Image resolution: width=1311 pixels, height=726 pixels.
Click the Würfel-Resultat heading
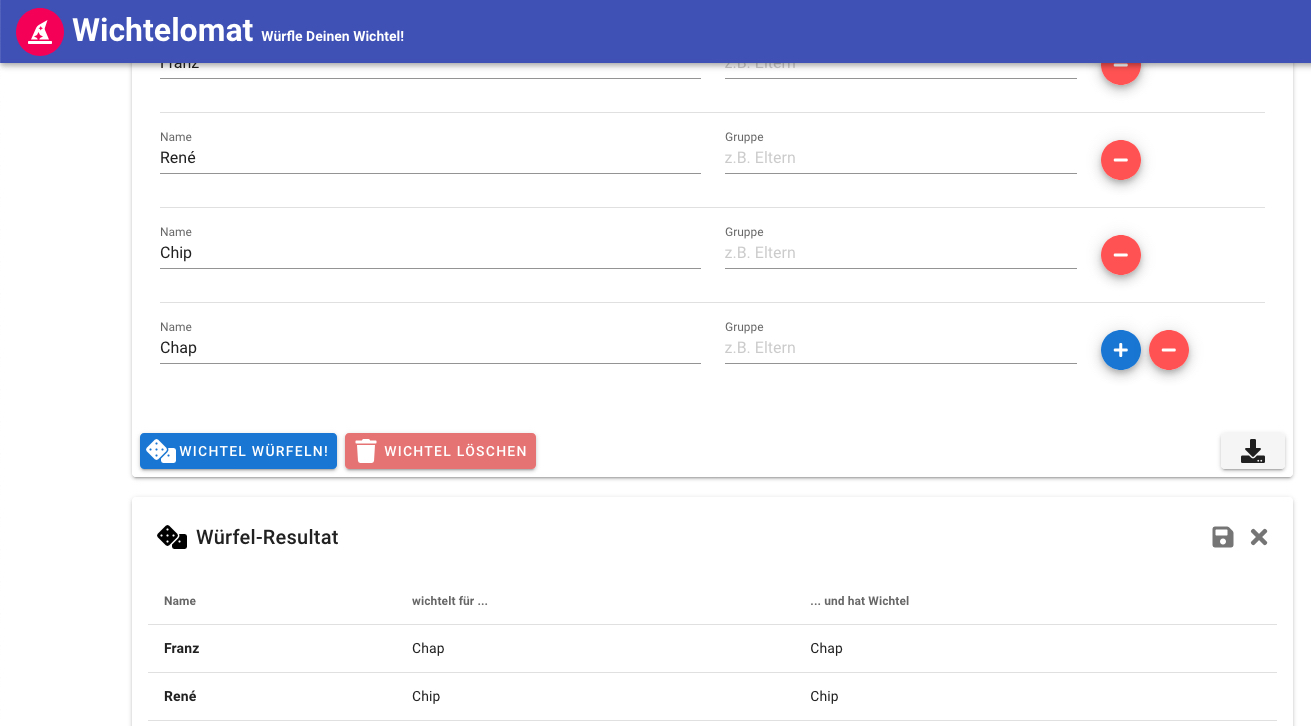tap(267, 537)
